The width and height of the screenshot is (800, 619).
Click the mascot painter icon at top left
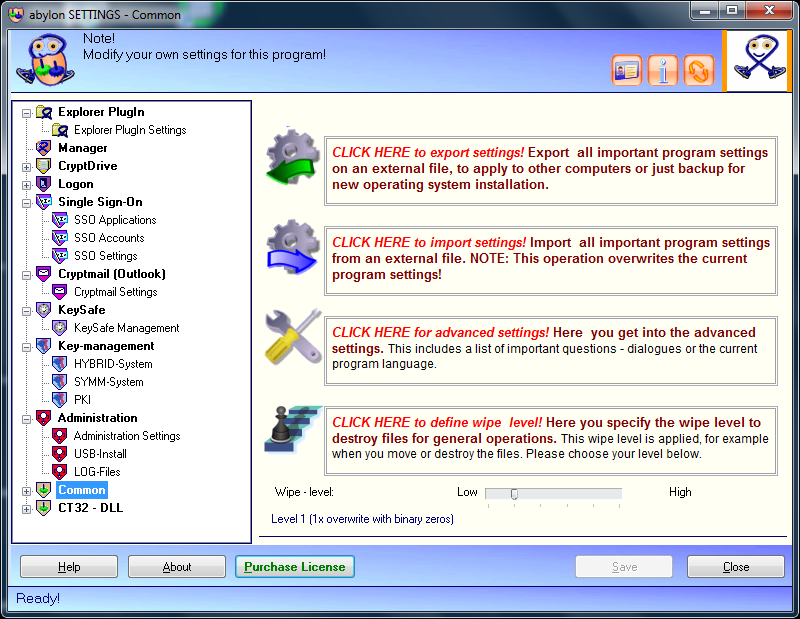click(46, 60)
